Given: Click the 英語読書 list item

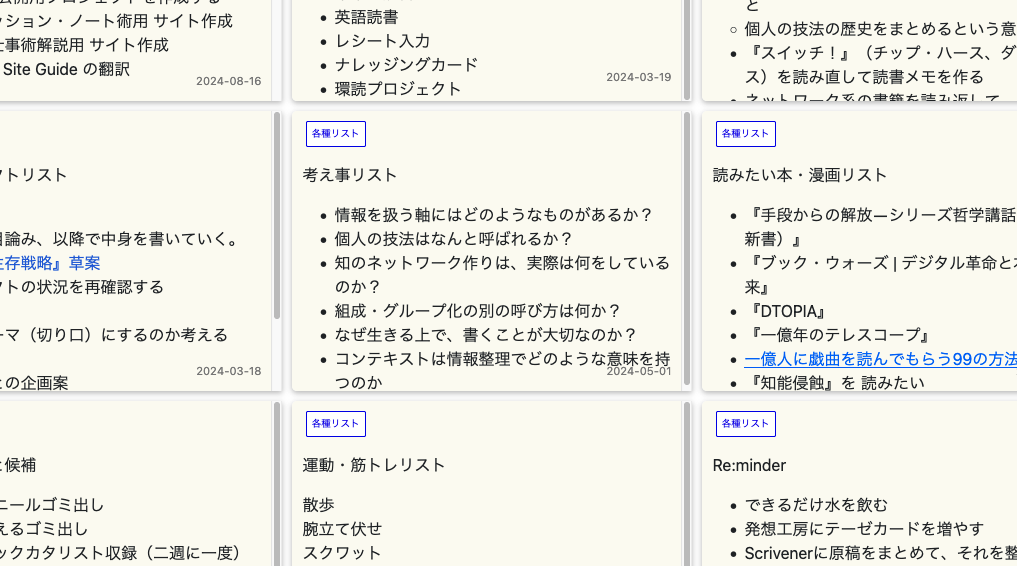Looking at the screenshot, I should click(366, 18).
